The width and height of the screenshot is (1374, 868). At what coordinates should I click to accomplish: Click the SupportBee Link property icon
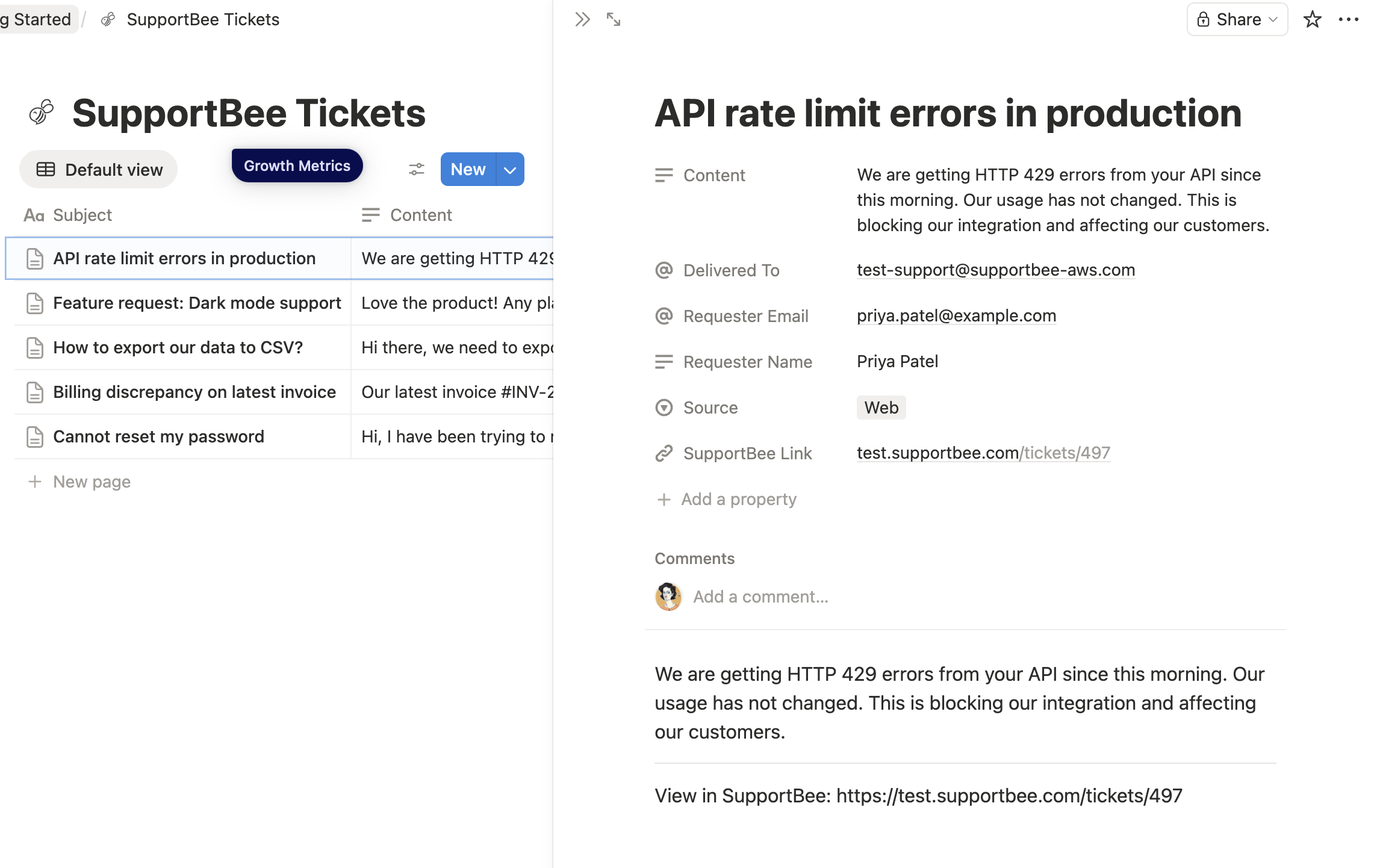point(664,454)
